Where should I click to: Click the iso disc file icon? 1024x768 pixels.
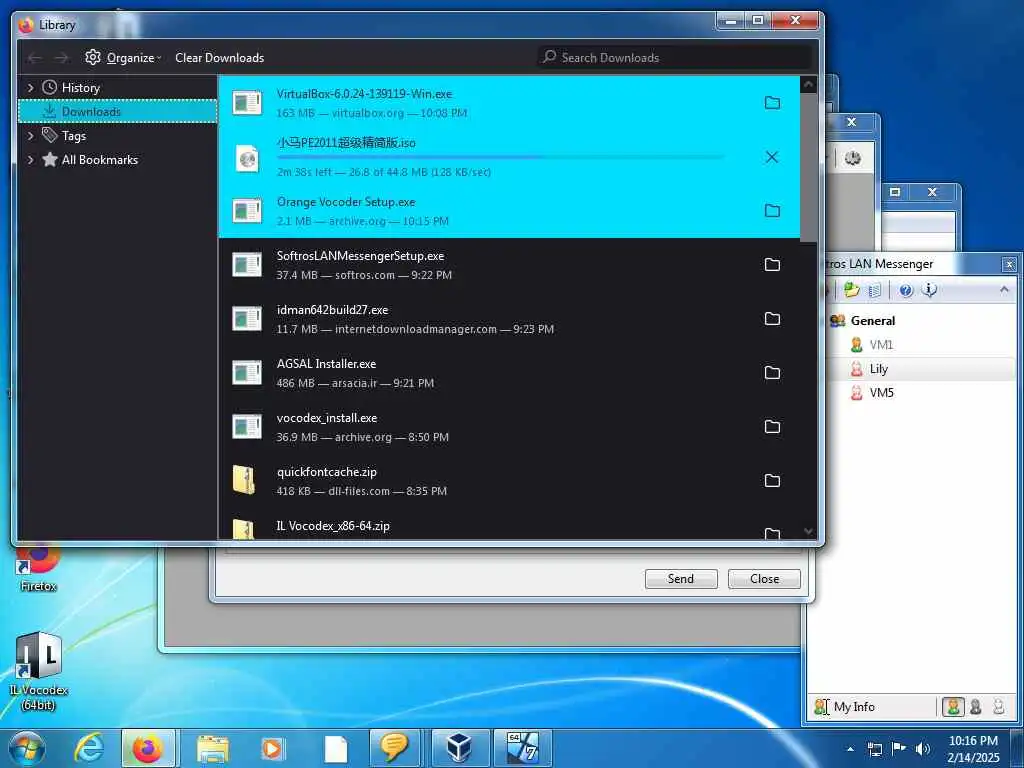248,158
